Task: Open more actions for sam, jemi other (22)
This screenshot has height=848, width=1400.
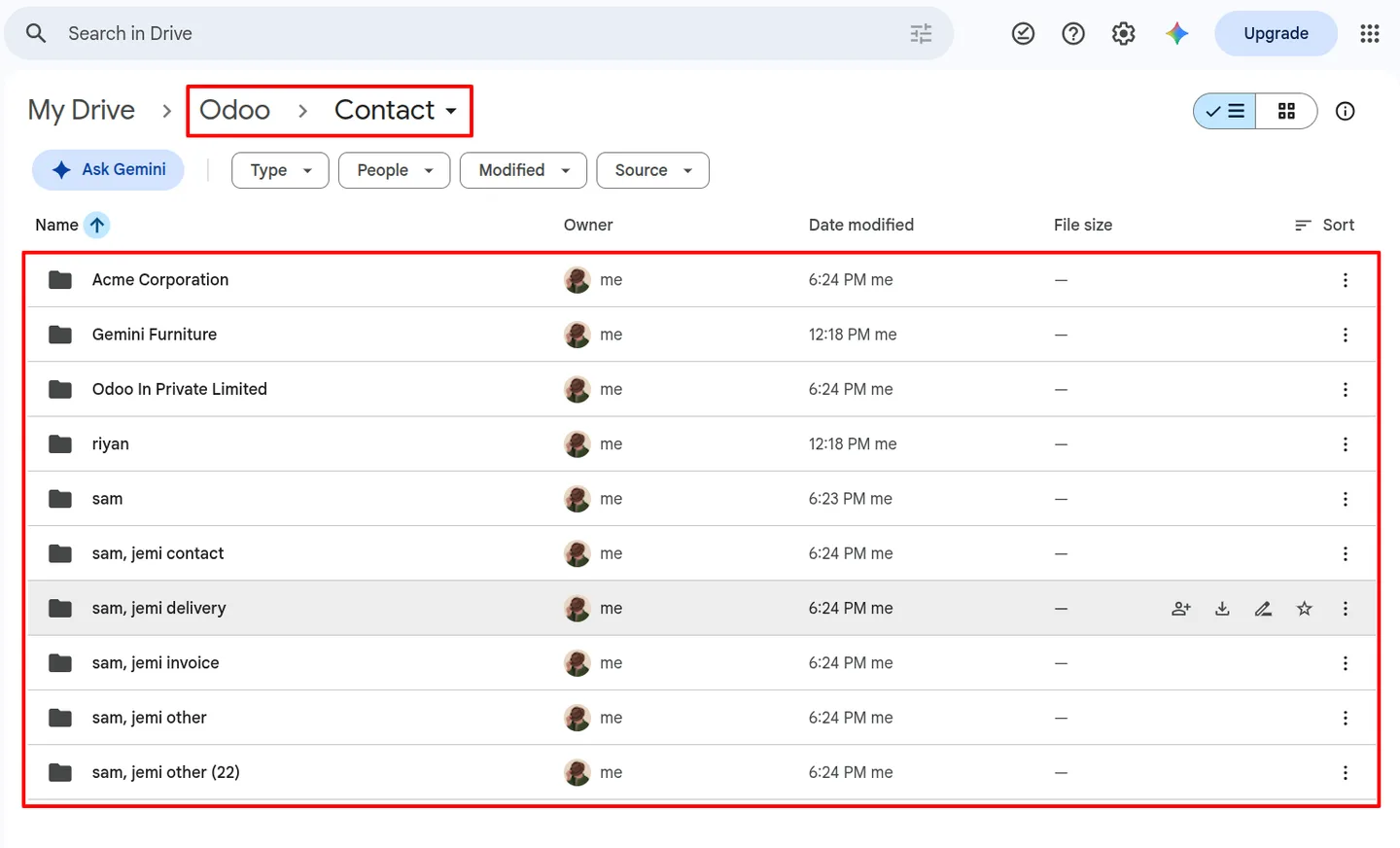Action: coord(1346,773)
